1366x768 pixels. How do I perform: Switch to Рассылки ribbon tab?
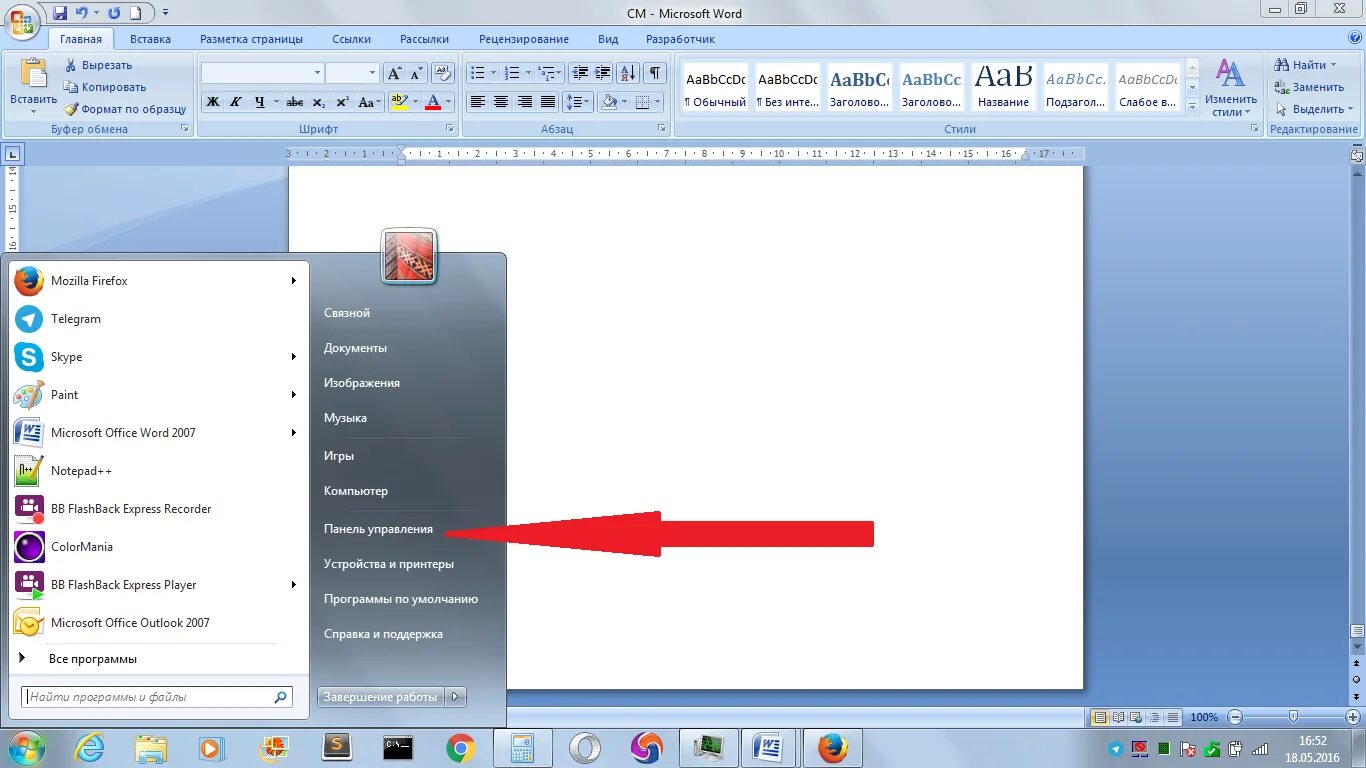point(424,39)
